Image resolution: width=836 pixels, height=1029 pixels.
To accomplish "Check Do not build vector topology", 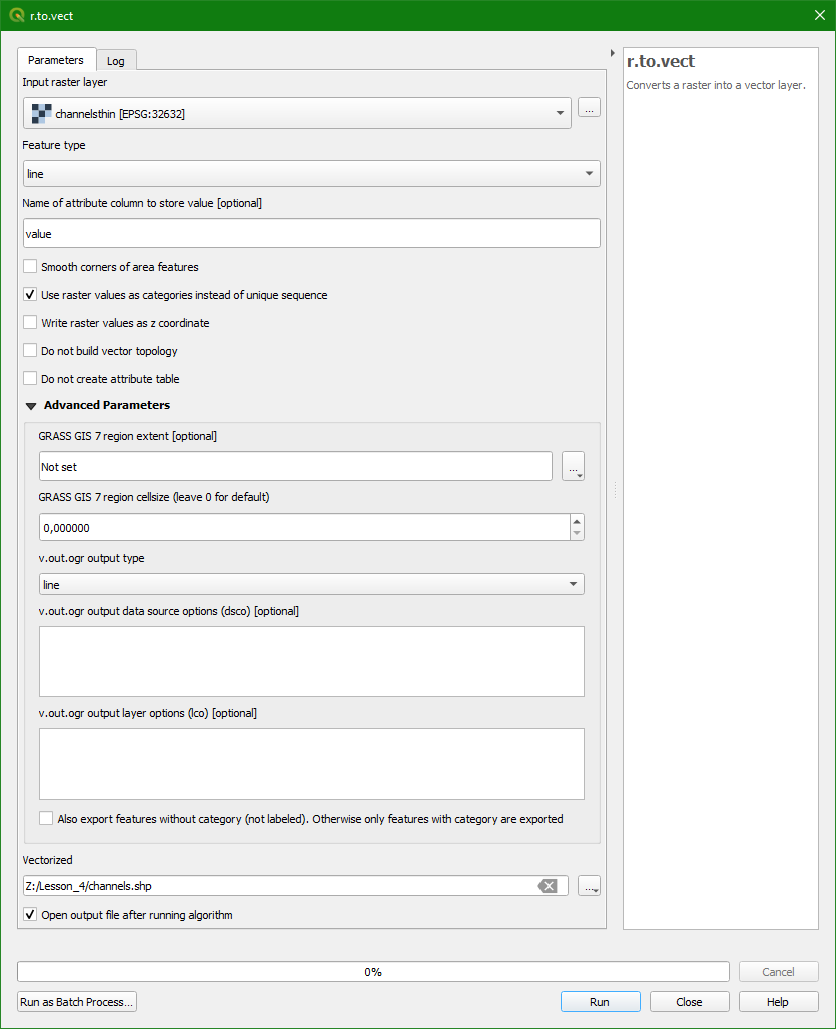I will pos(29,351).
